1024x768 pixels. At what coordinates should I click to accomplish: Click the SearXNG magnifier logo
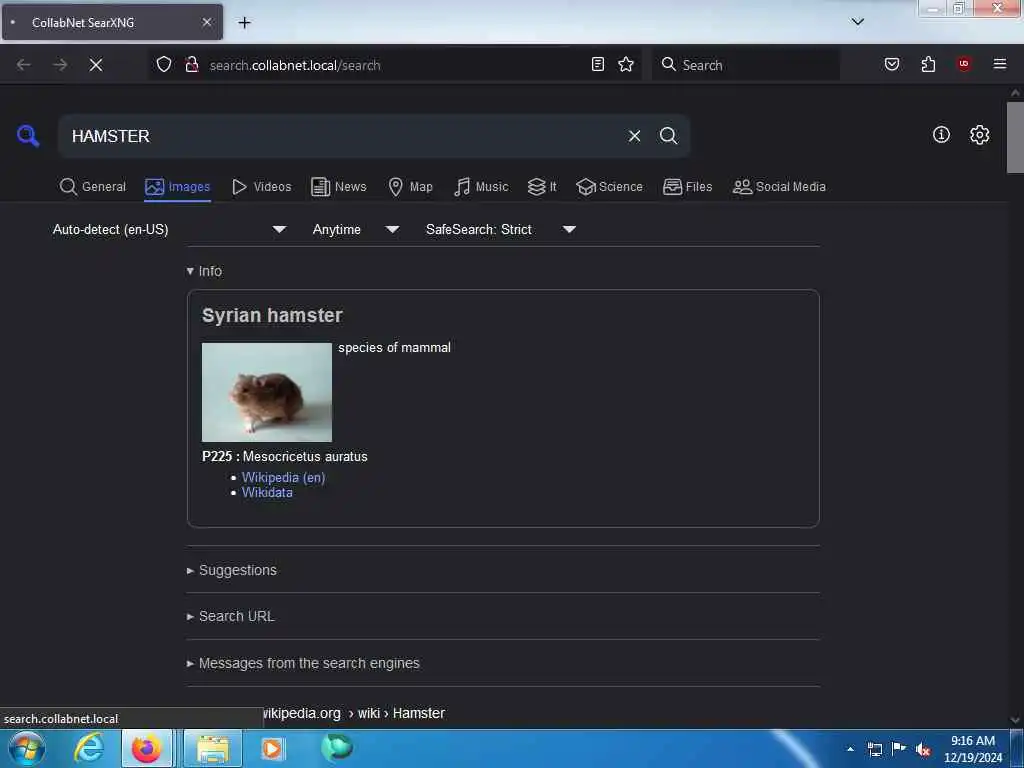(x=28, y=135)
